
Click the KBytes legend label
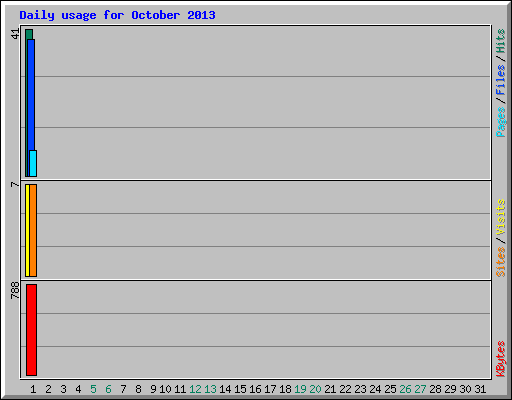pos(500,359)
